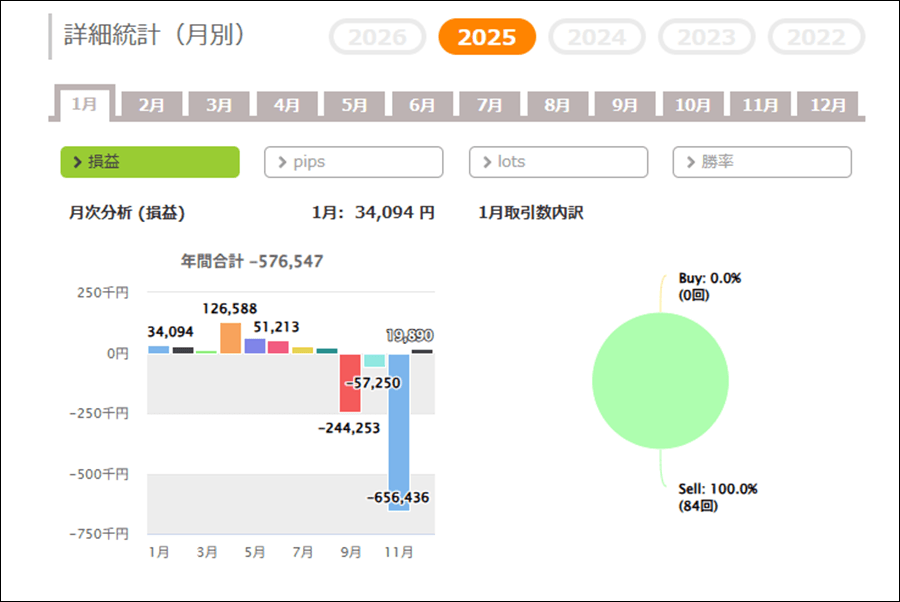
Task: Select the orange April profit bar
Action: coord(230,338)
